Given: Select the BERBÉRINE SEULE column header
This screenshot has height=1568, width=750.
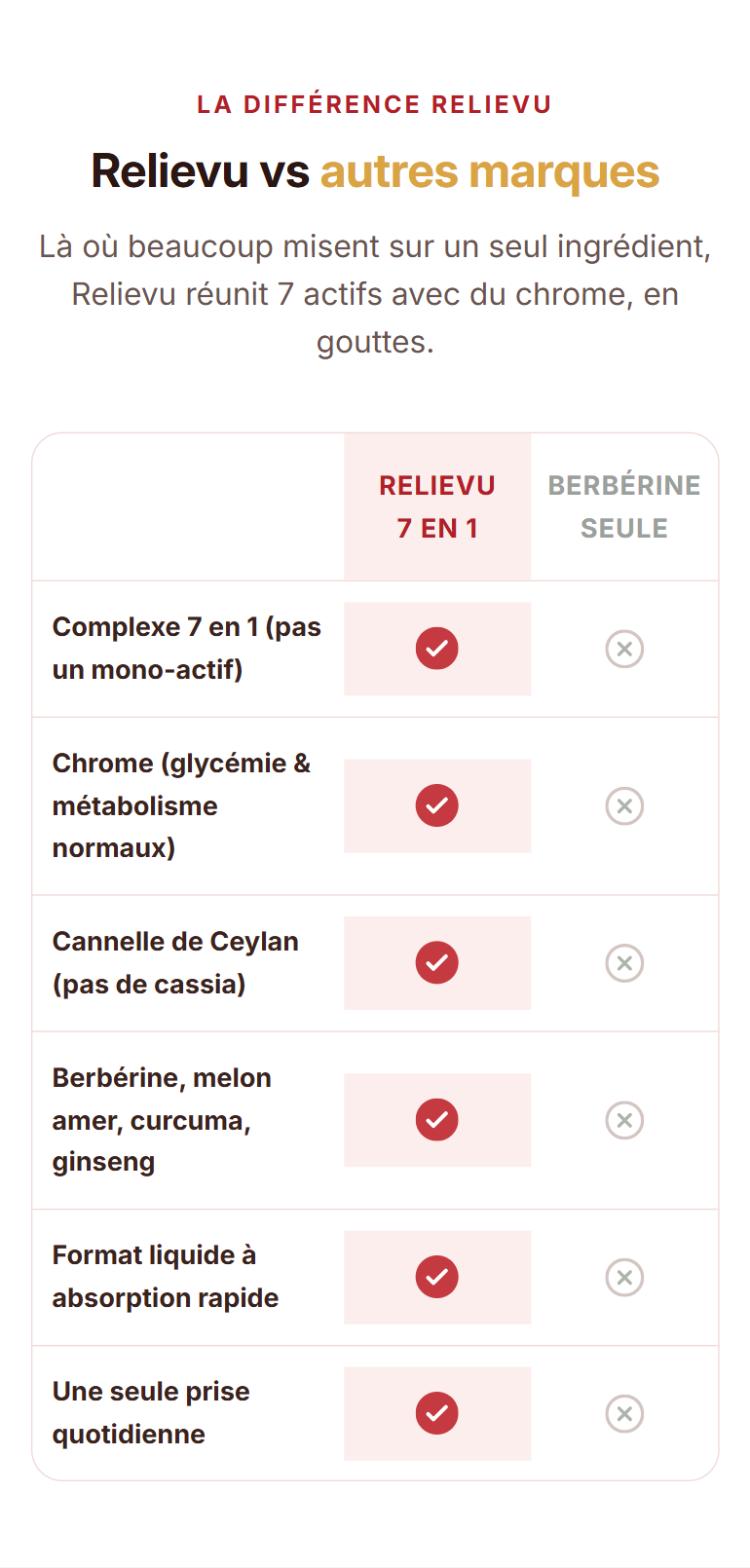Looking at the screenshot, I should tap(624, 506).
